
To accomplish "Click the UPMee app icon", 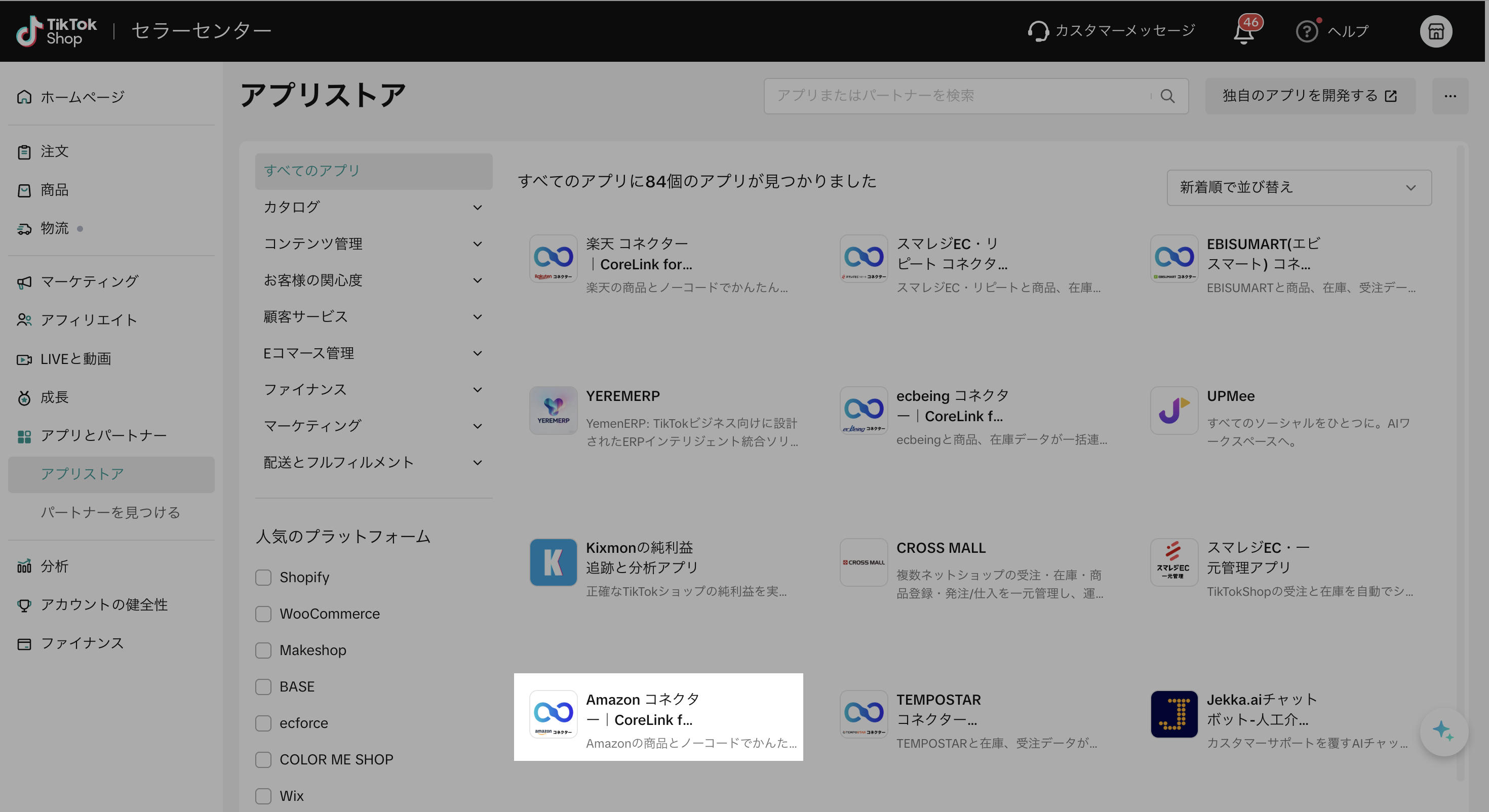I will pyautogui.click(x=1173, y=411).
